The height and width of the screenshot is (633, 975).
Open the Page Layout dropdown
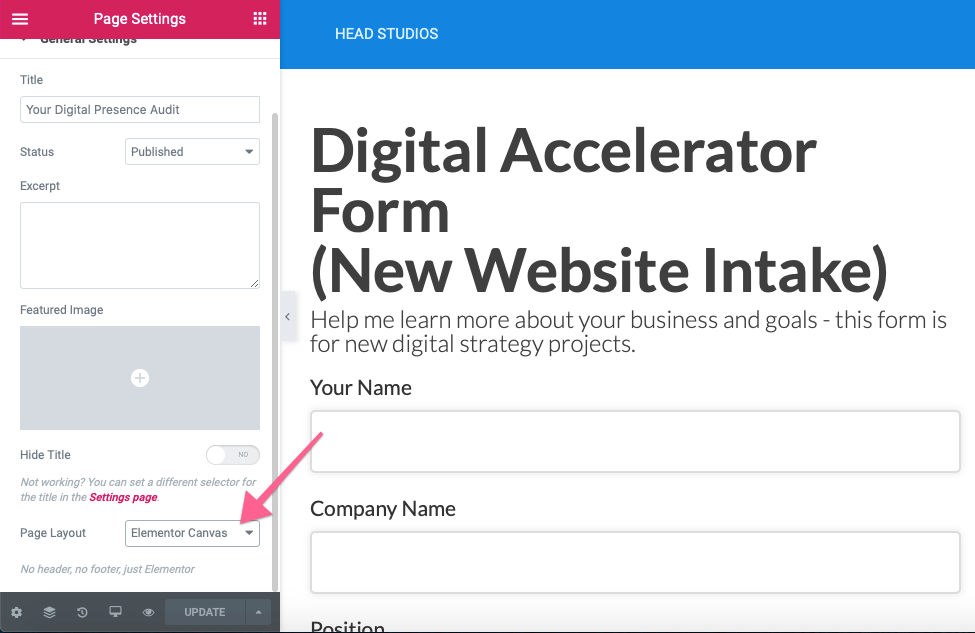192,533
